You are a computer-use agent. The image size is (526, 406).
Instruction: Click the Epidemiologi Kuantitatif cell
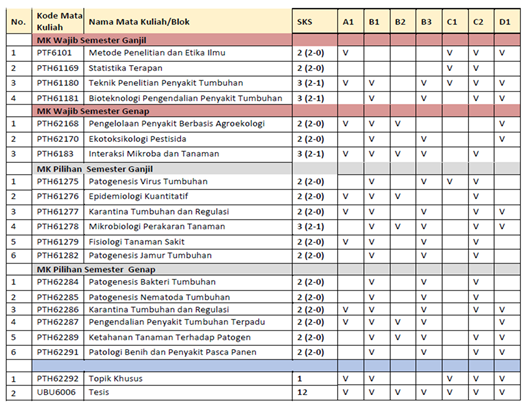[x=188, y=196]
